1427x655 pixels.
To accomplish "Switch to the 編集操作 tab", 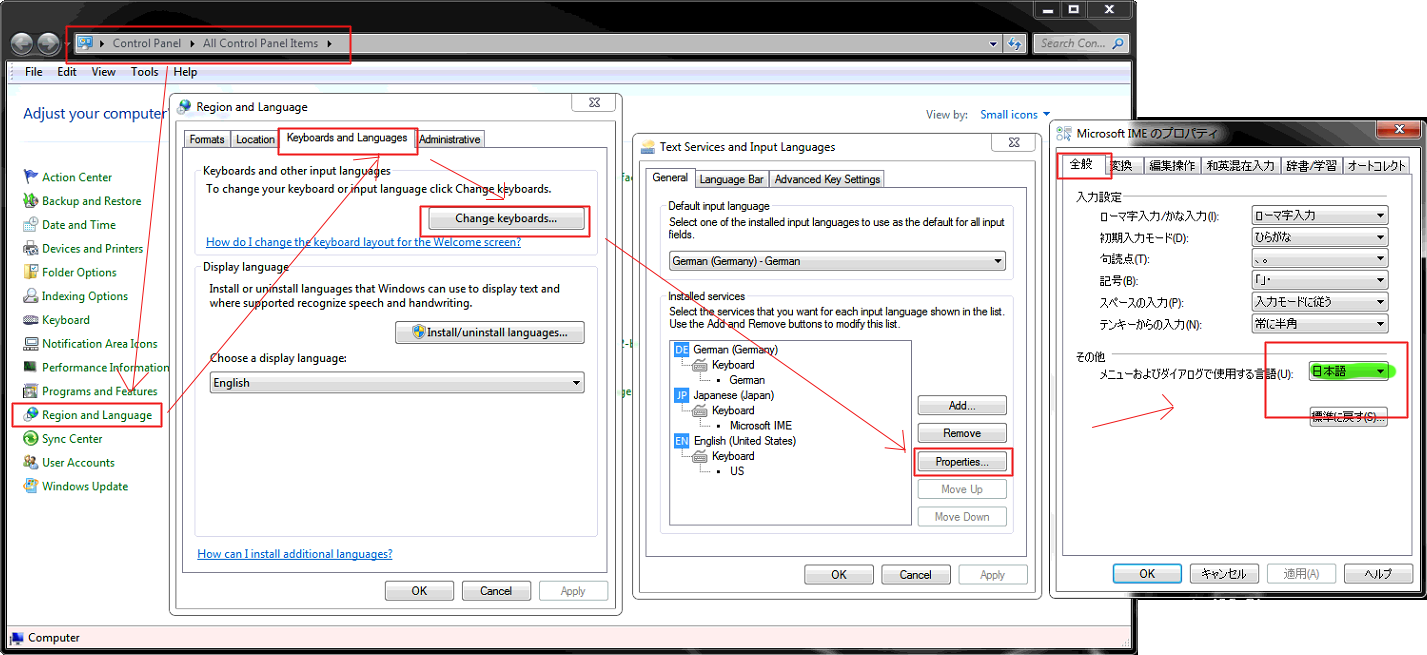I will coord(1171,166).
